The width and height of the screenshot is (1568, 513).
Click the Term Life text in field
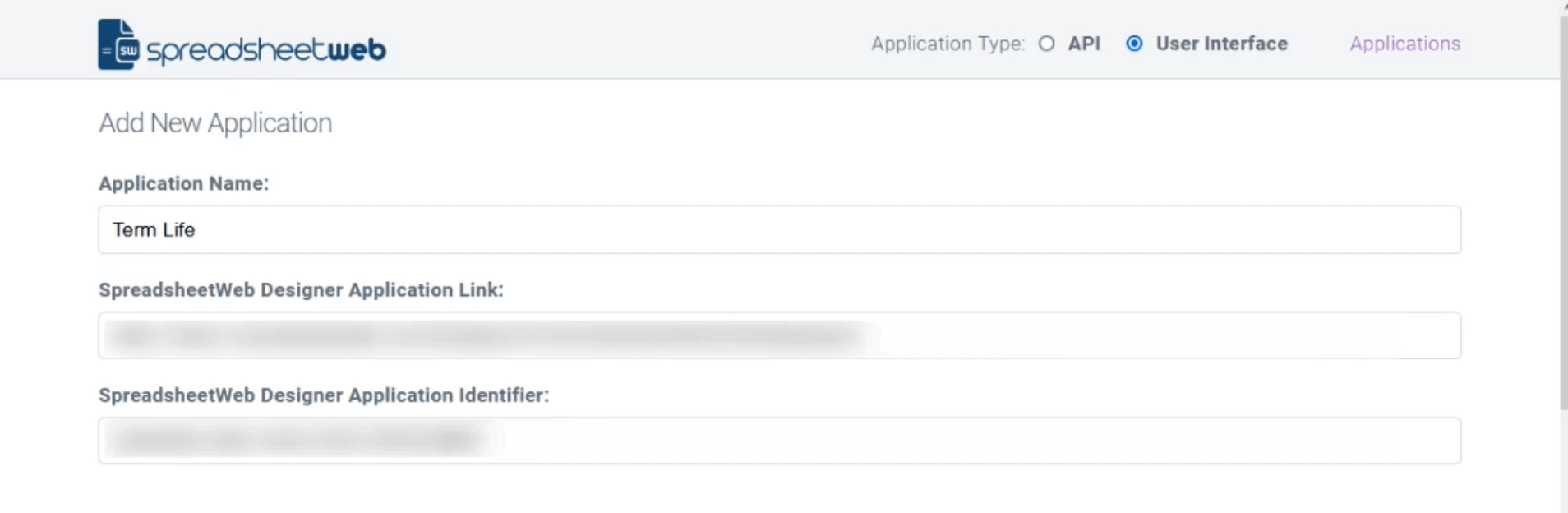[154, 229]
